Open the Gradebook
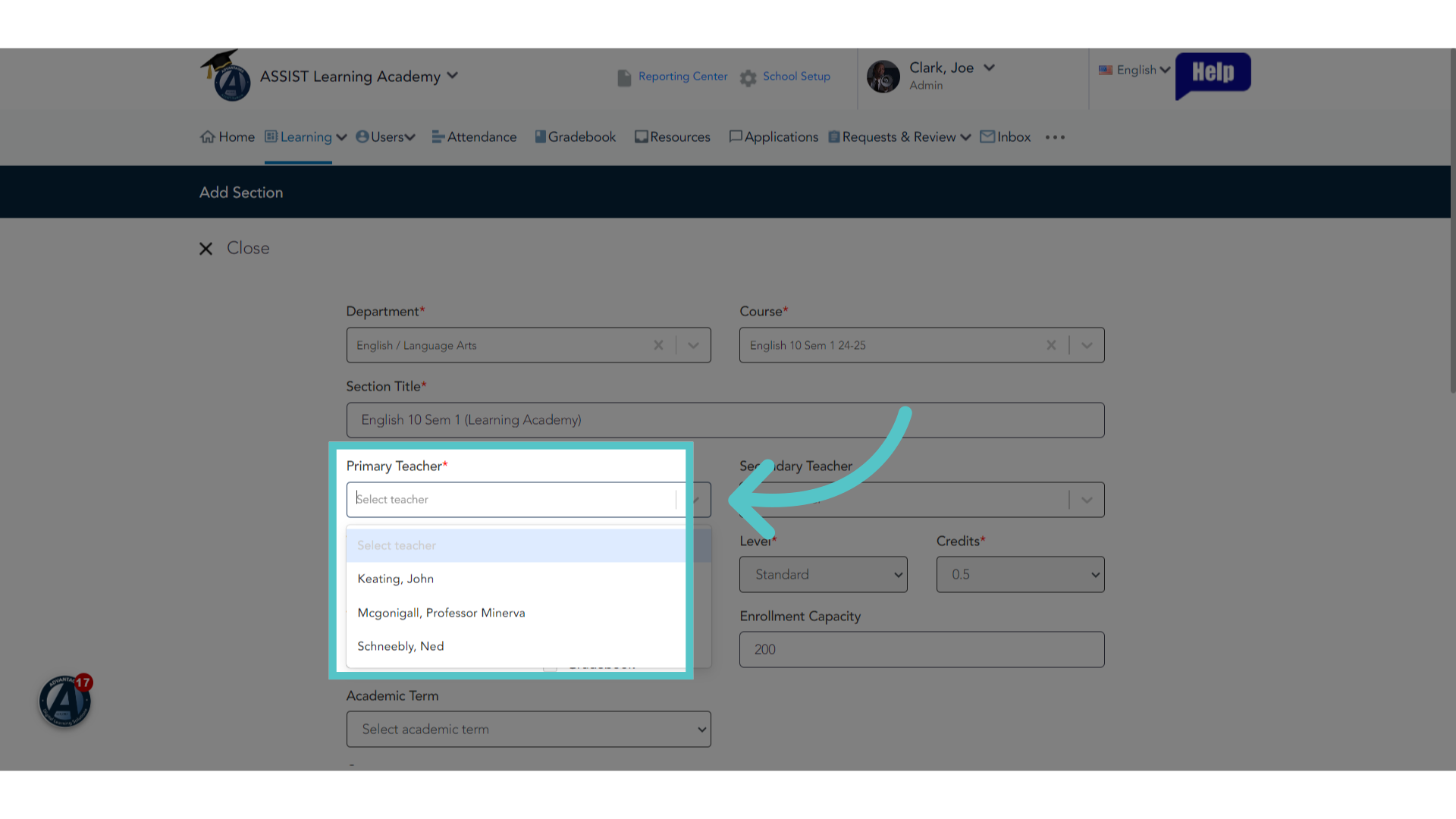The image size is (1456, 819). click(576, 137)
